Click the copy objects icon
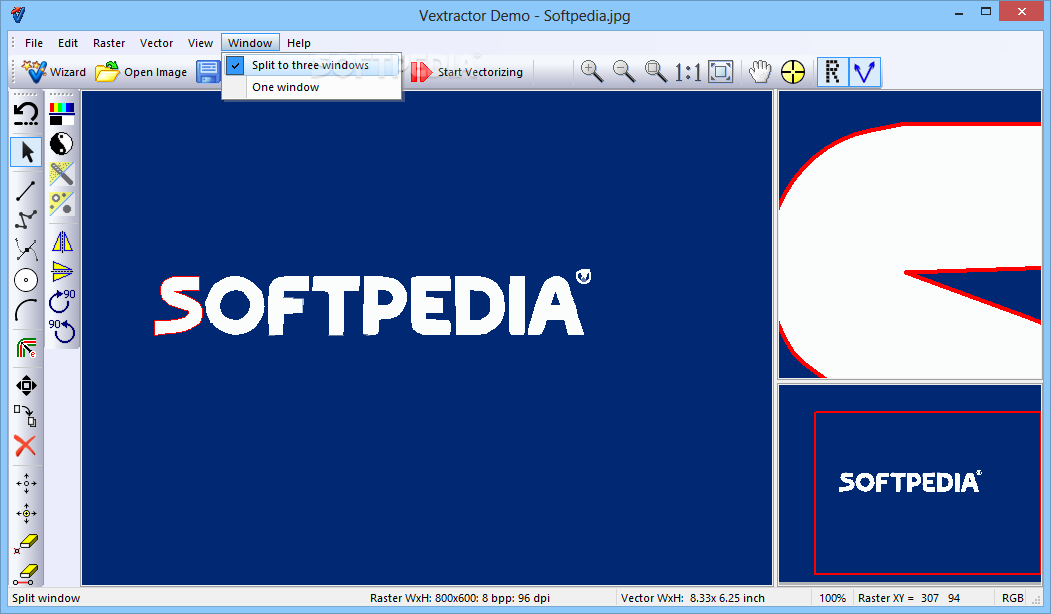Screen dimensions: 1051x614 point(26,416)
